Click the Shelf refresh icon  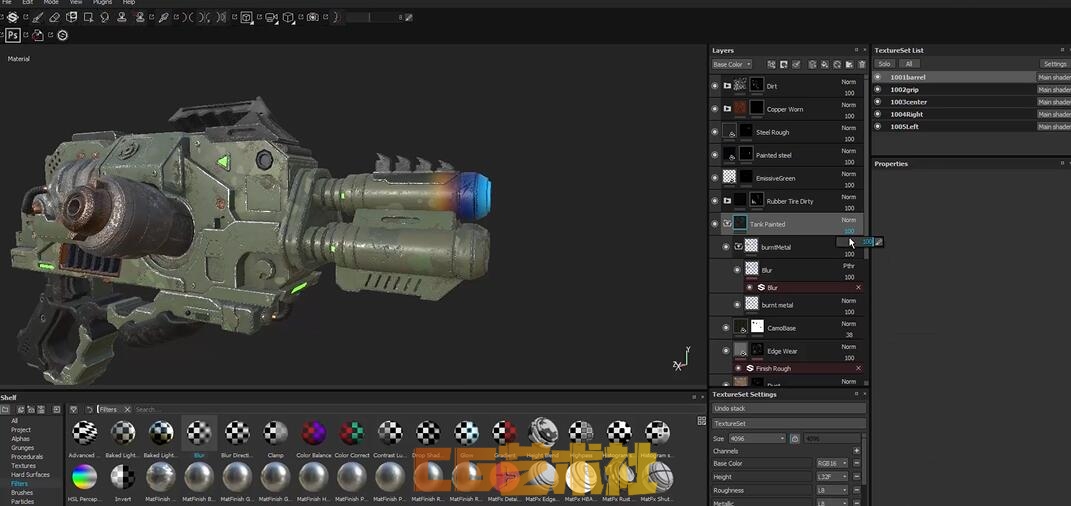click(89, 410)
